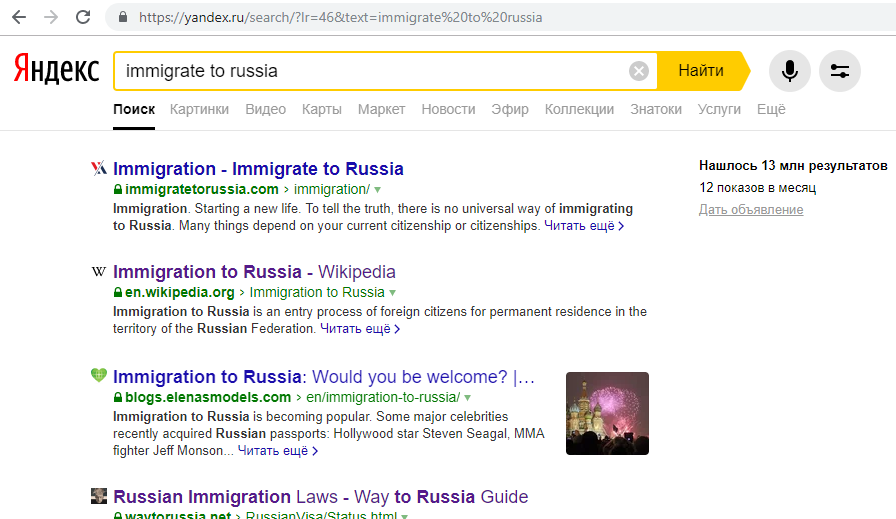Click the browser forward arrow
Screen dimensions: 896x519
pyautogui.click(x=51, y=17)
